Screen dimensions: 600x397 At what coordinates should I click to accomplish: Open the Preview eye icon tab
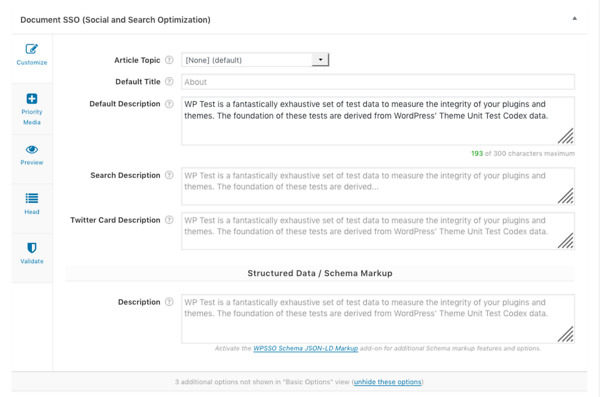pos(32,149)
